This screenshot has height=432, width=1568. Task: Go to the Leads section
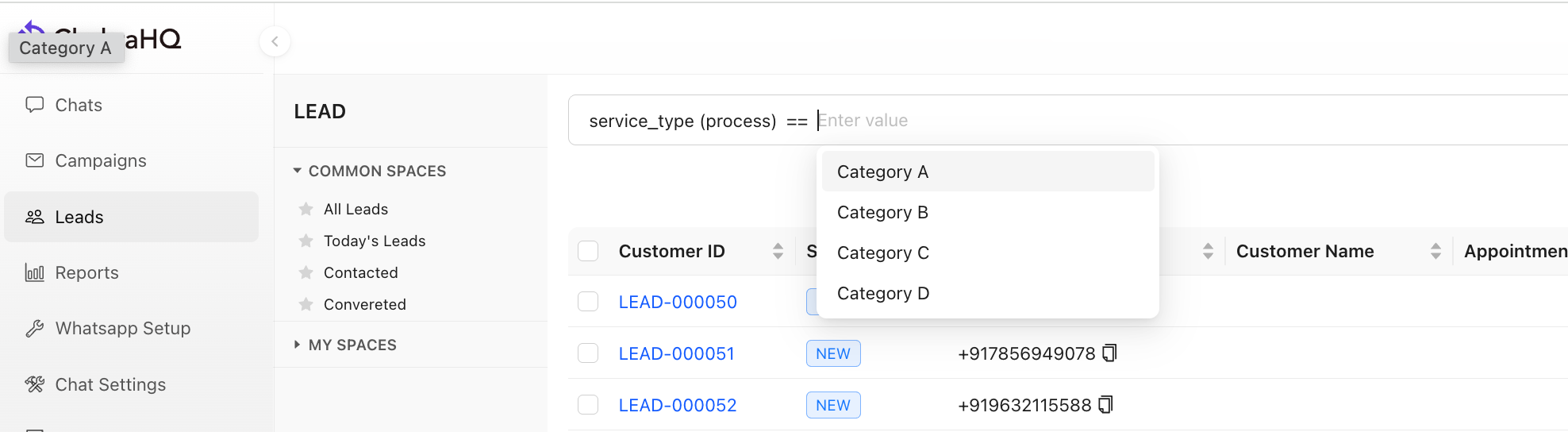[x=131, y=217]
